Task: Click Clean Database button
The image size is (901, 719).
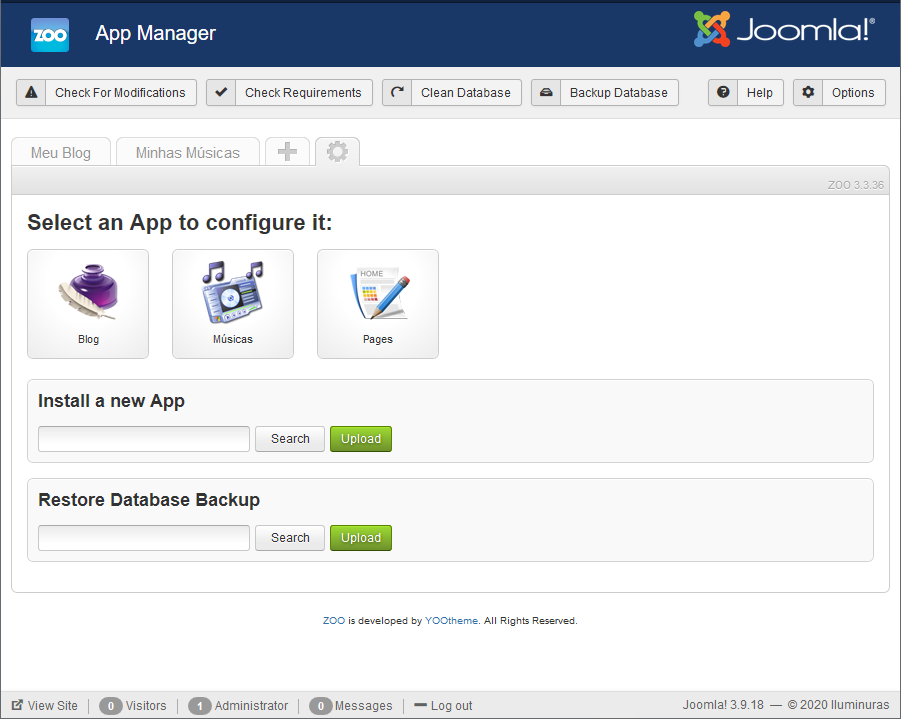Action: 452,93
